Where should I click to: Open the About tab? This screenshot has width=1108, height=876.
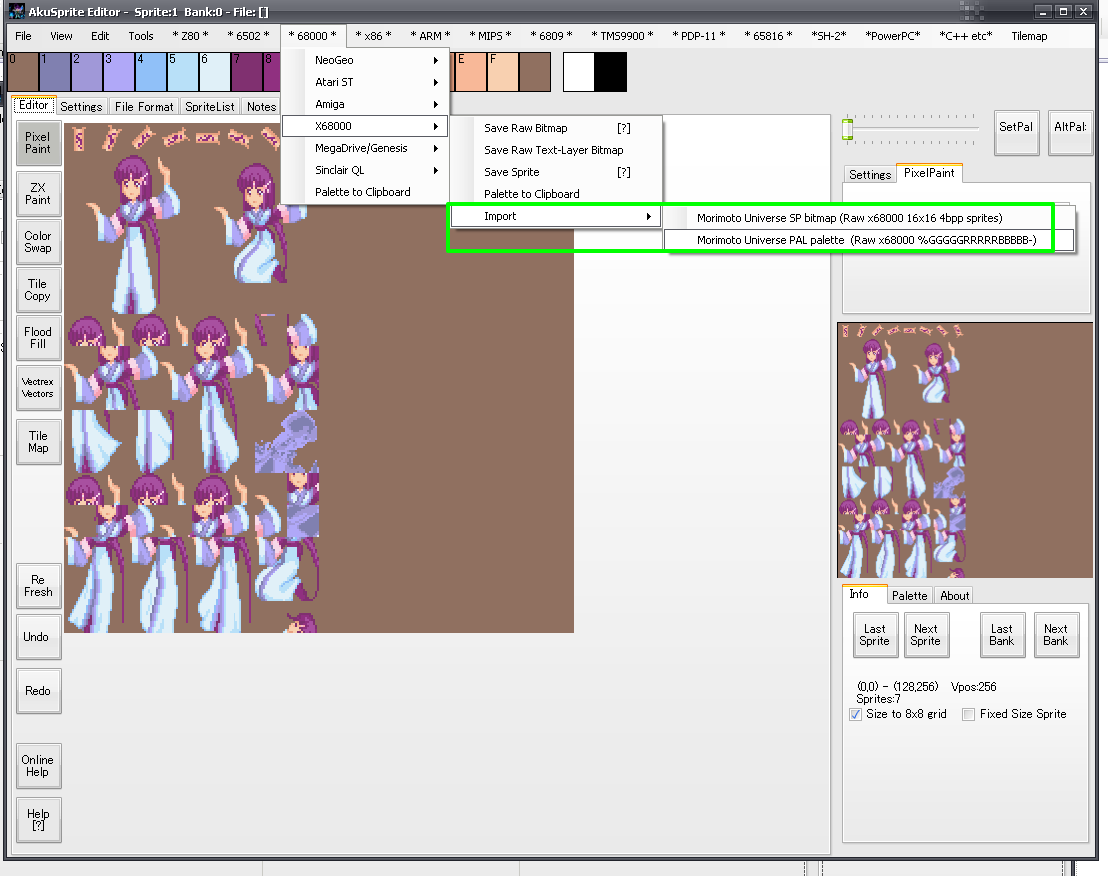[x=955, y=596]
